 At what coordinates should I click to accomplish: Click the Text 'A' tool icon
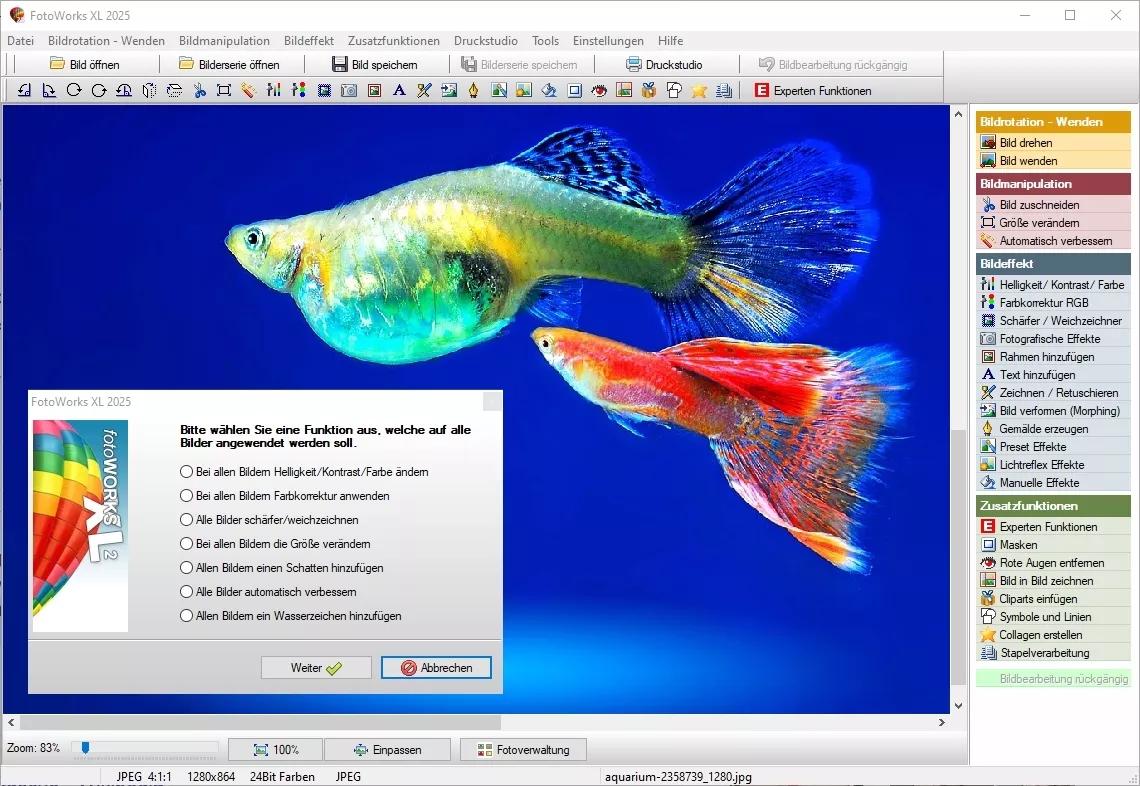coord(399,91)
